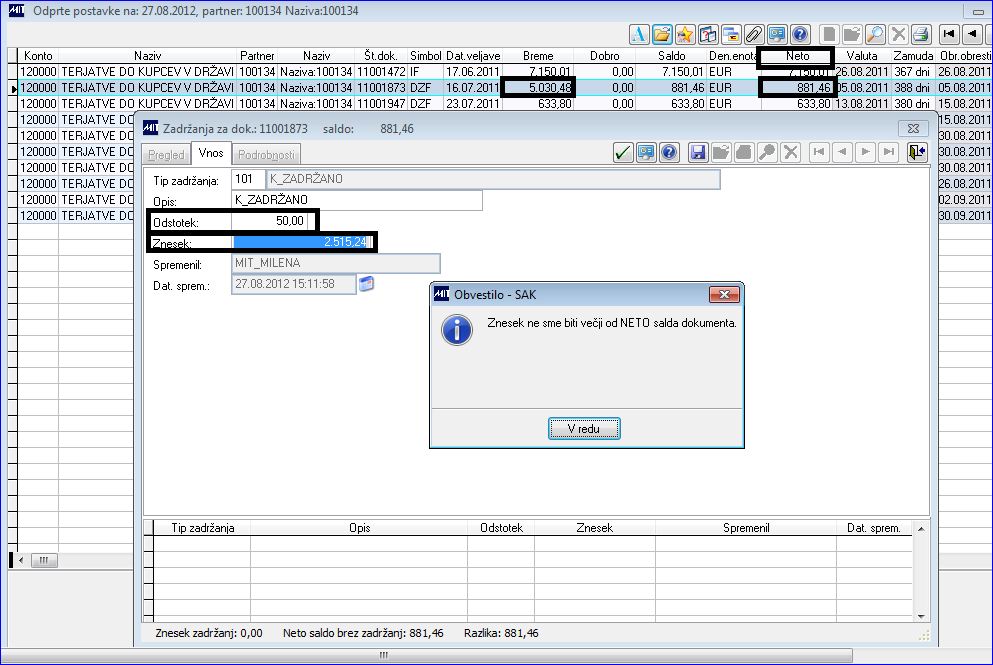Open the star favorites icon

[685, 34]
